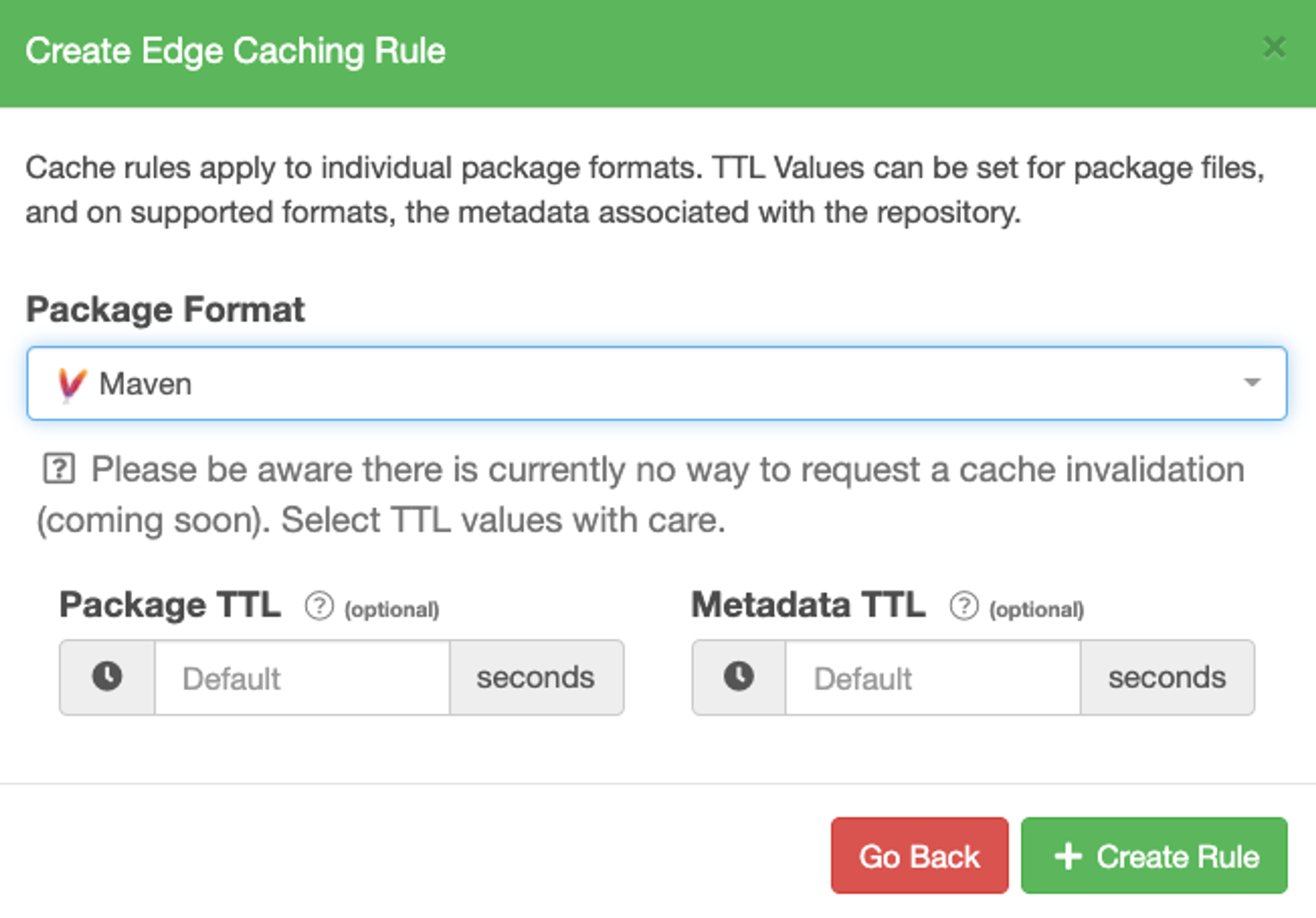Click the Package Format dropdown caret arrow
The image size is (1316, 918).
[x=1252, y=383]
